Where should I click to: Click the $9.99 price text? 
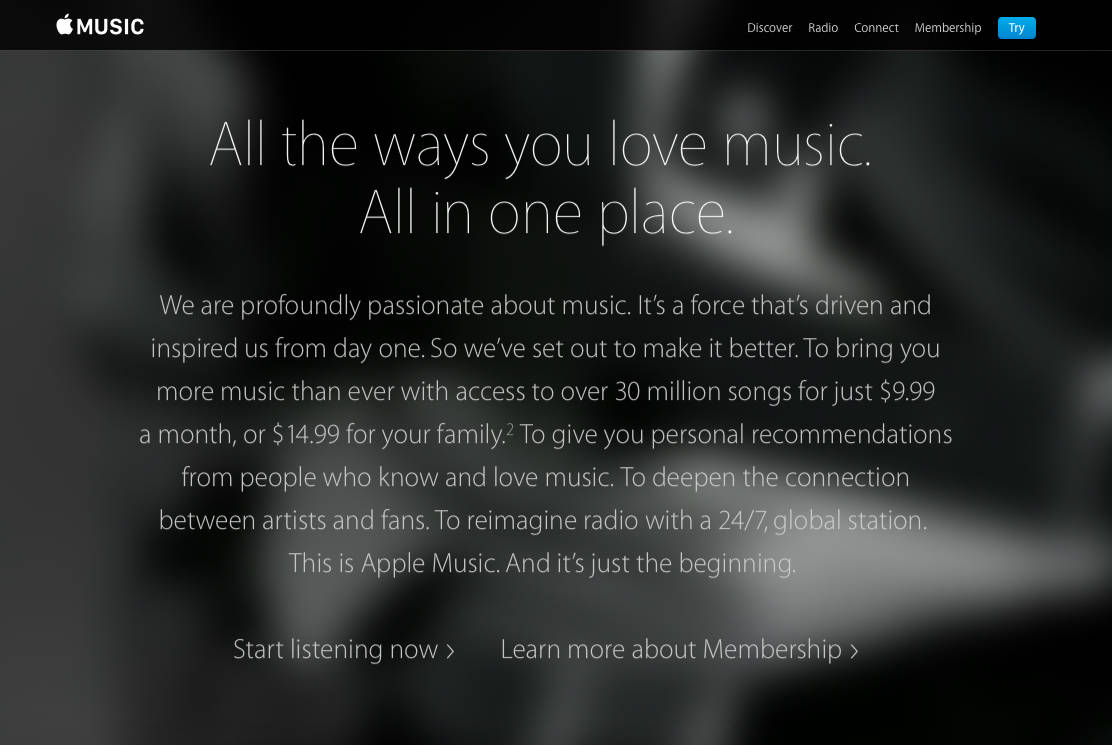tap(907, 391)
